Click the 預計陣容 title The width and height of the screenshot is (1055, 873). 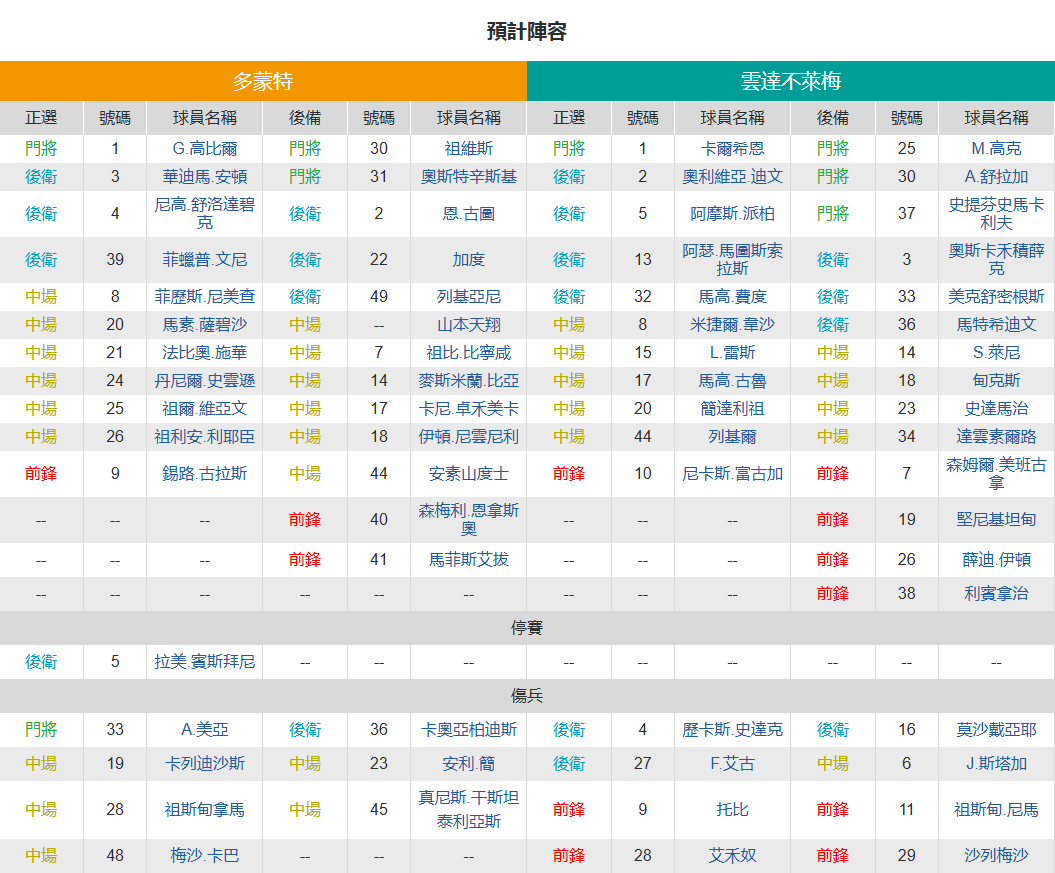pos(527,32)
